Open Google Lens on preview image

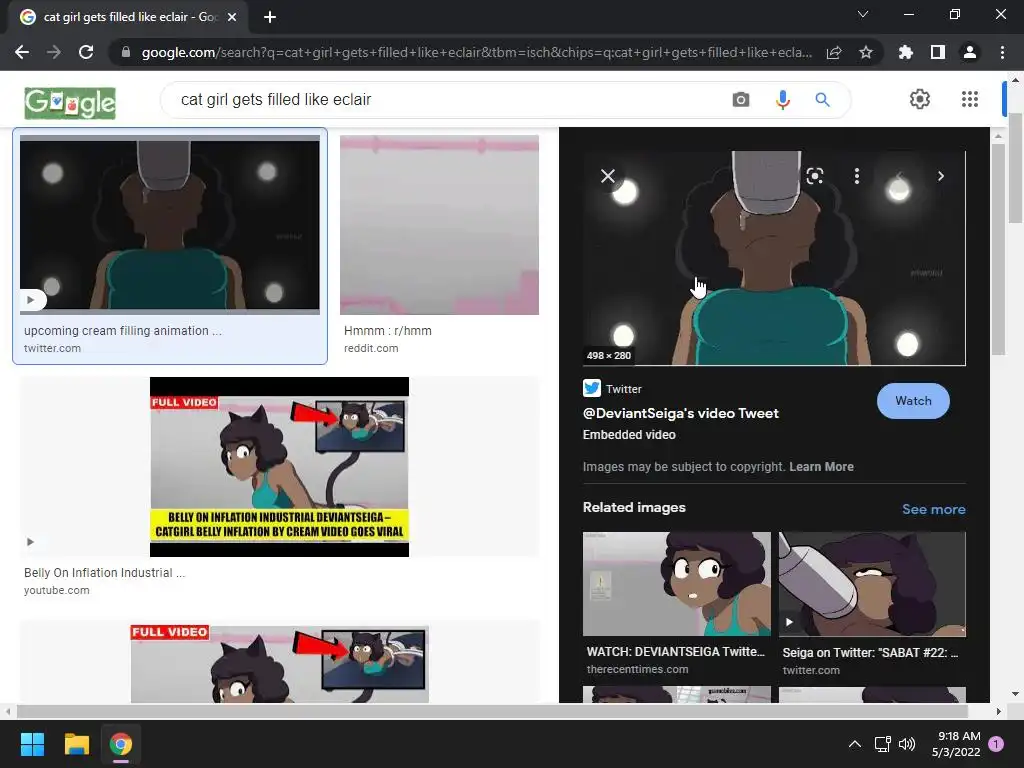click(814, 176)
